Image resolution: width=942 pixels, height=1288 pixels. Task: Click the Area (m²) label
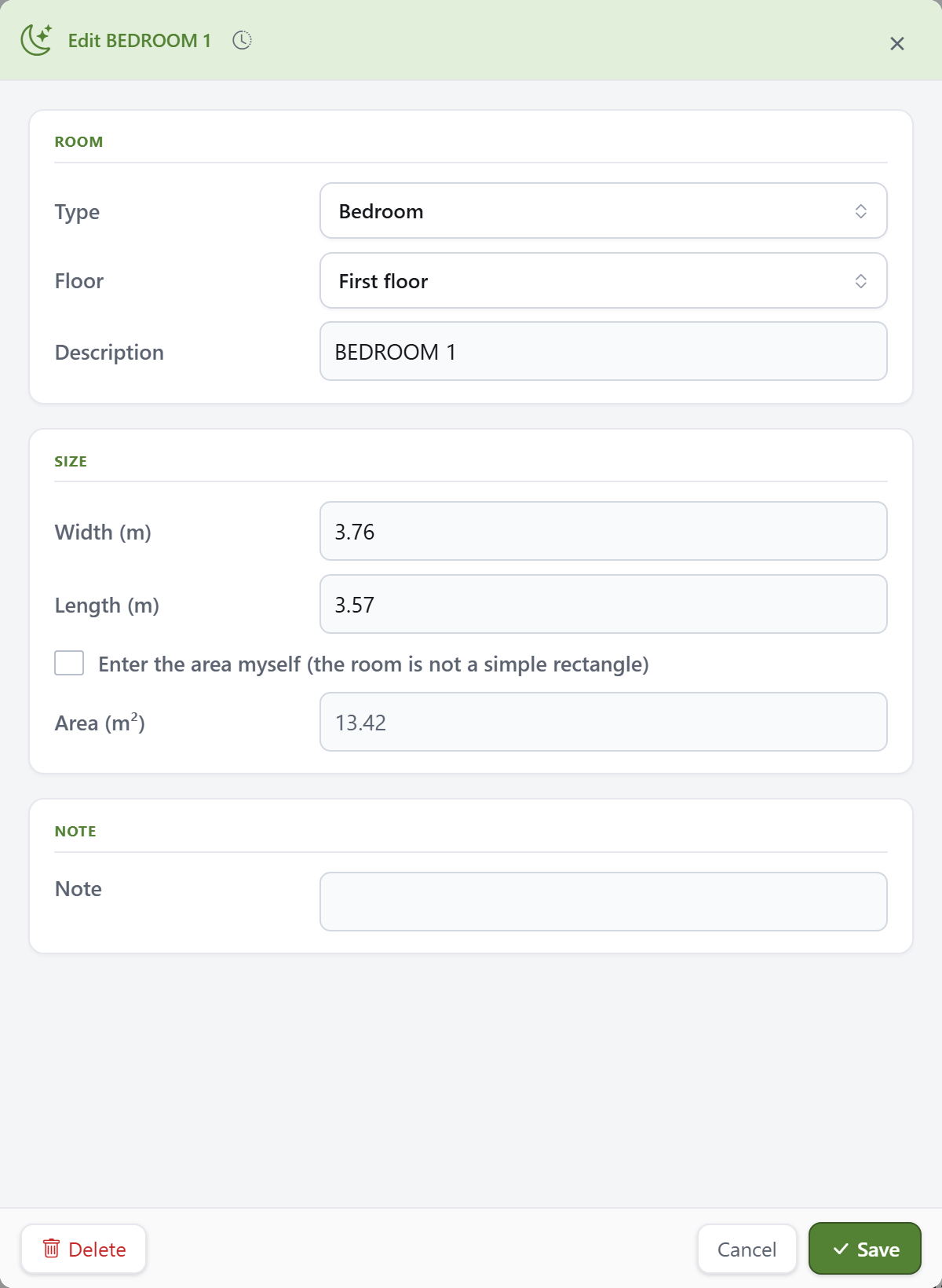coord(100,723)
